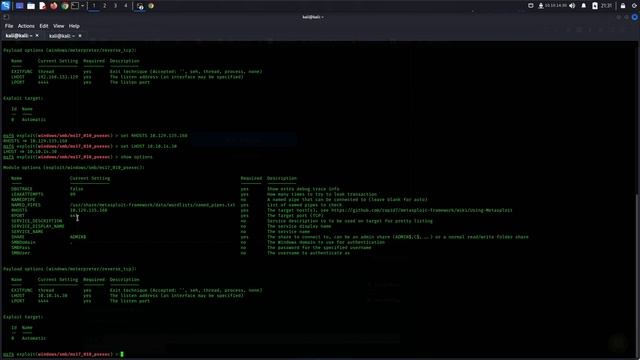640x360 pixels.
Task: Click the round yellow taskbar app icon
Action: click(x=151, y=6)
